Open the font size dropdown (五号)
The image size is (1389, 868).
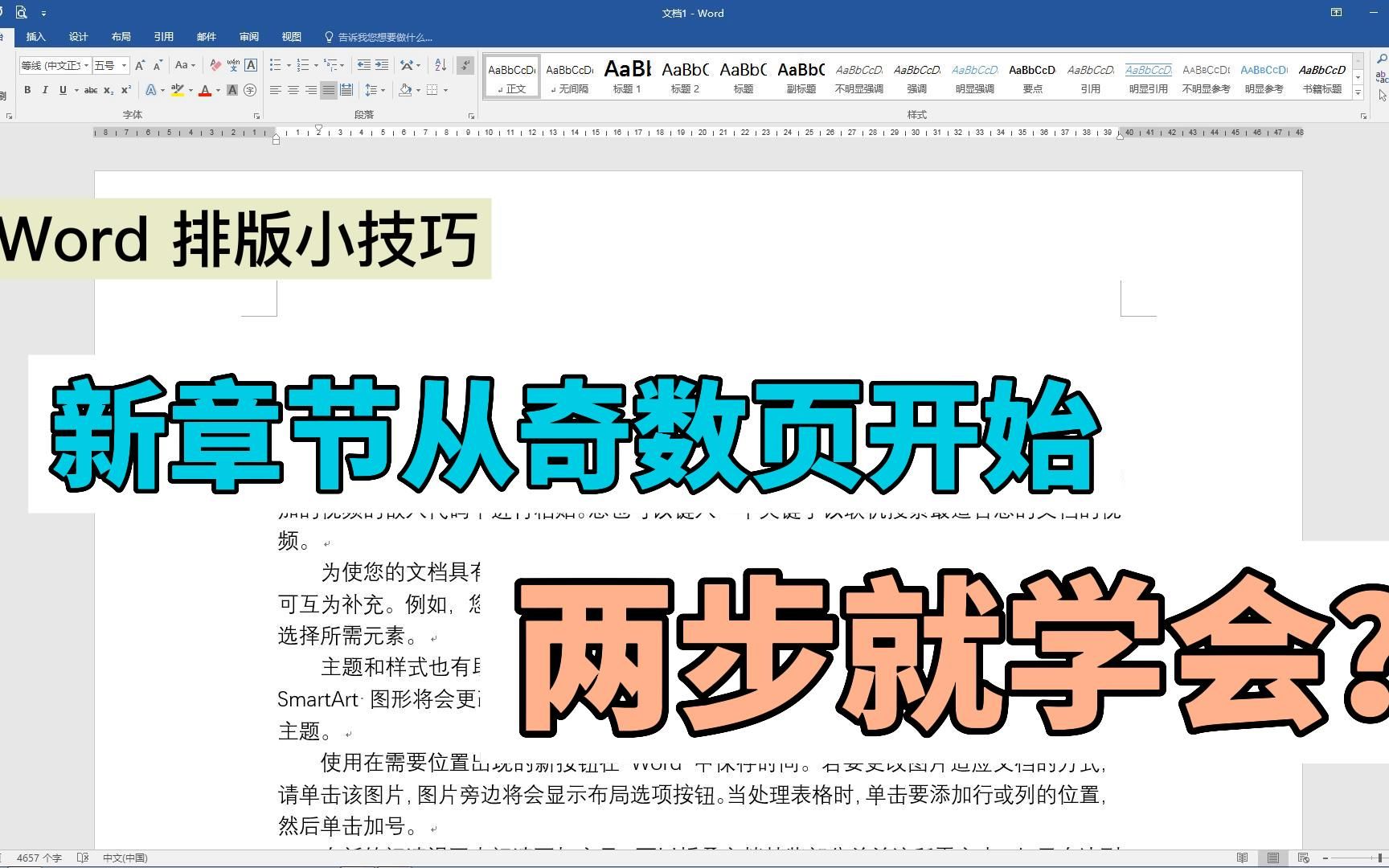tap(125, 65)
